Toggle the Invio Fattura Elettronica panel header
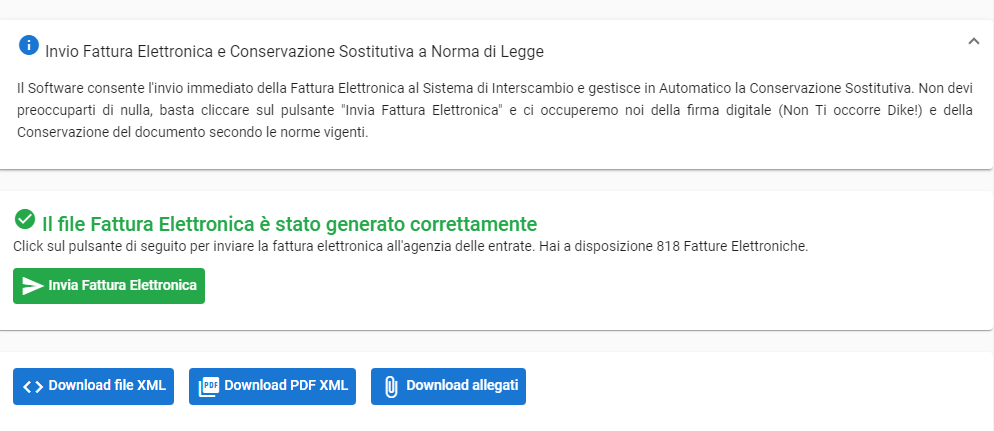Viewport: 994px width, 431px height. pos(496,51)
